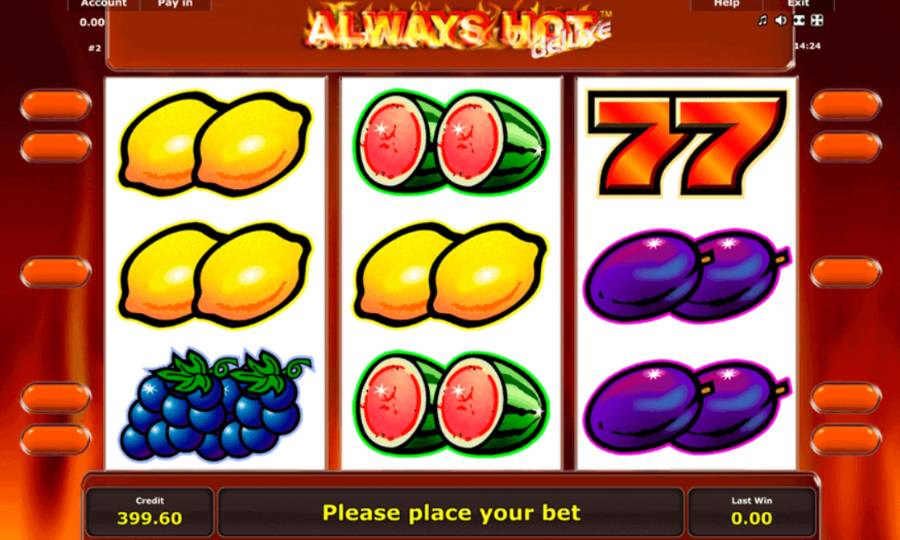Click top-left lemon symbol on first reel
900x540 pixels.
215,143
